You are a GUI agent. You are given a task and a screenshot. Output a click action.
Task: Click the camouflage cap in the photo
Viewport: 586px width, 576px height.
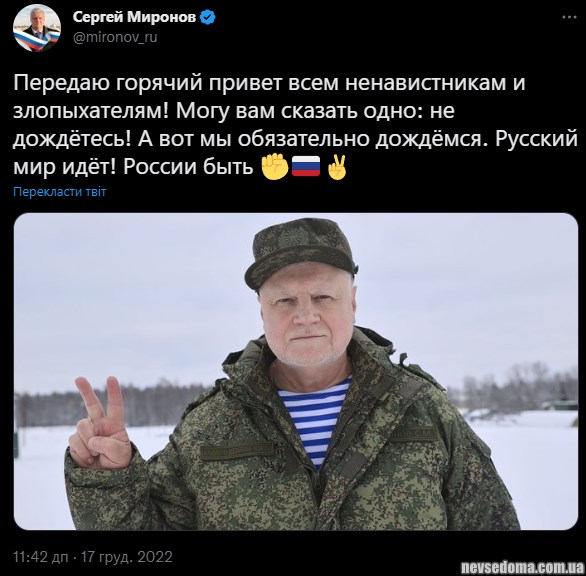[x=301, y=251]
